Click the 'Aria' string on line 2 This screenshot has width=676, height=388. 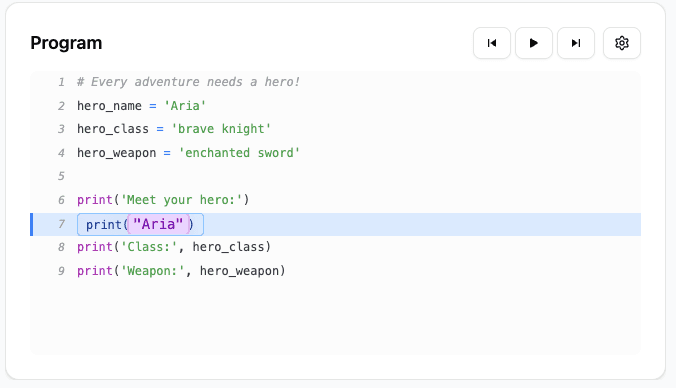185,106
